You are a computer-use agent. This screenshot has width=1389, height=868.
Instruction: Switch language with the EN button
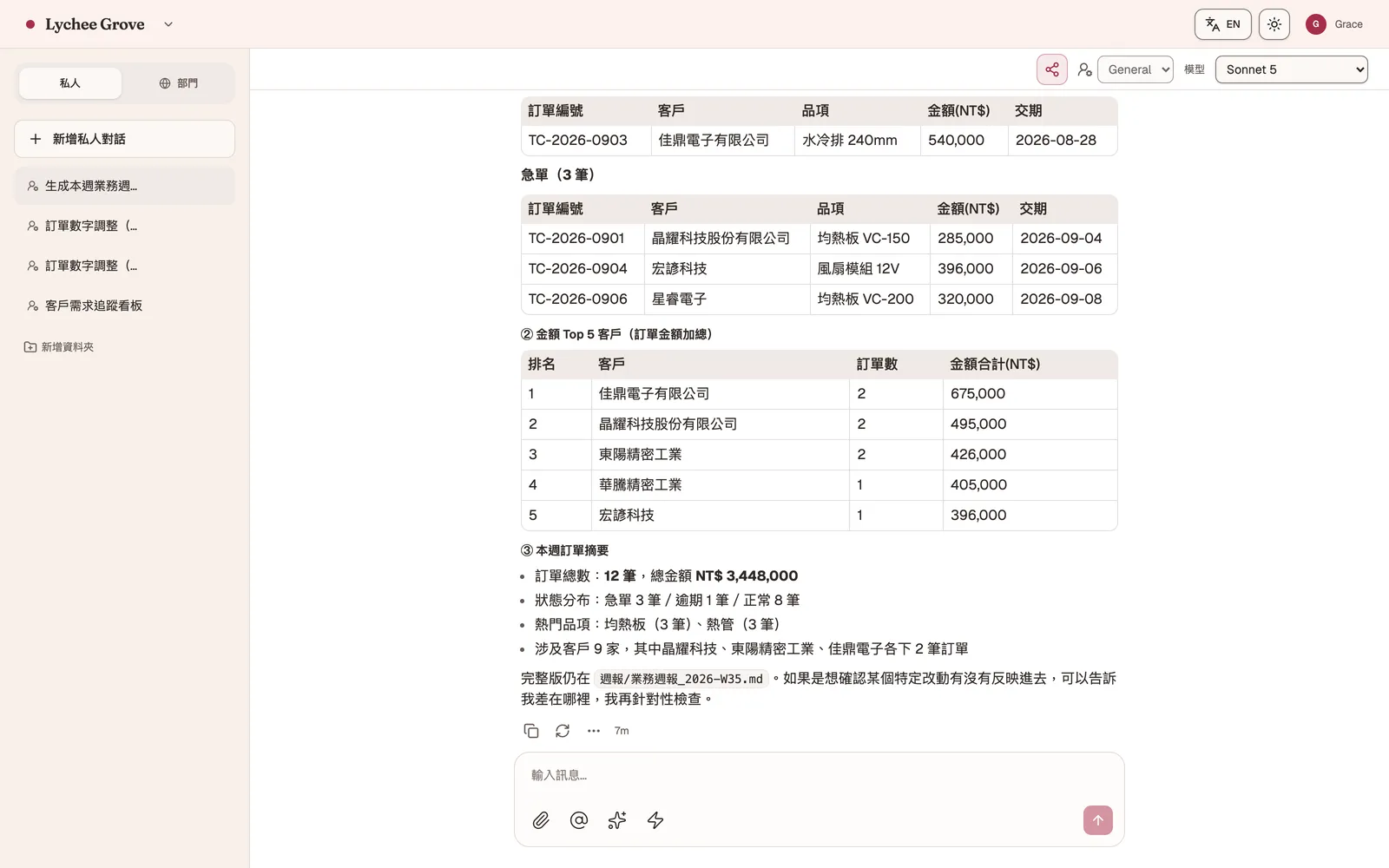[1222, 24]
